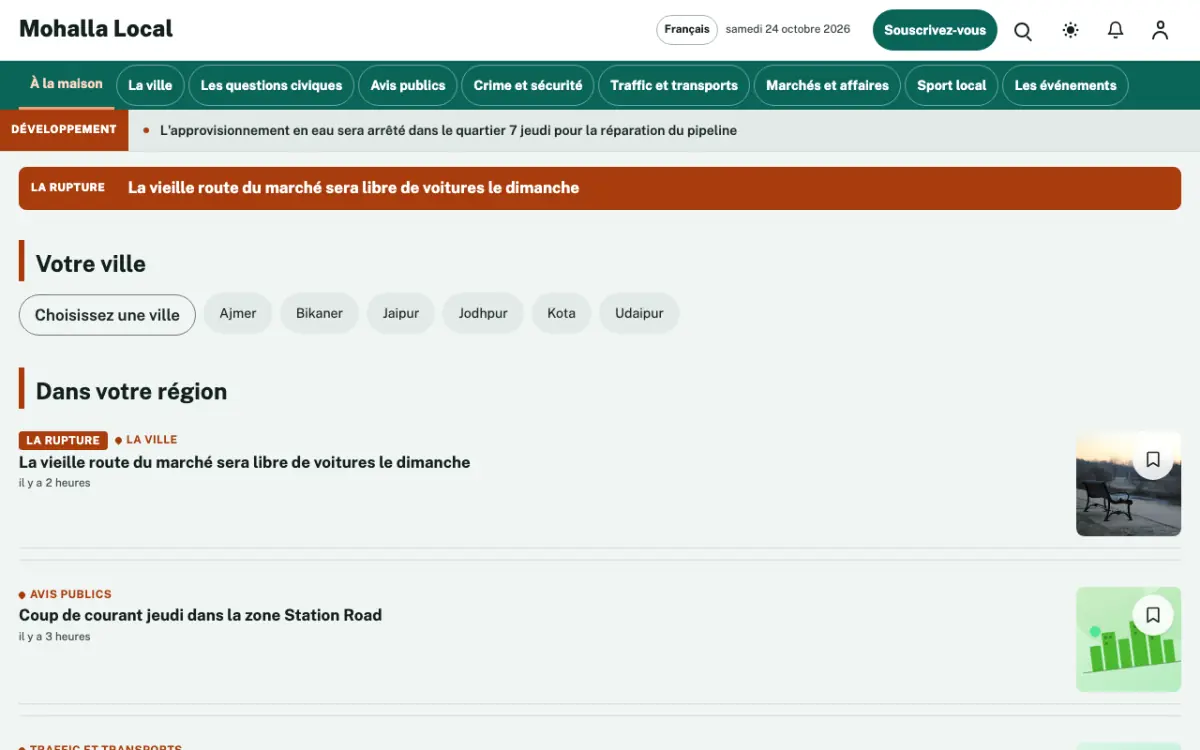1200x750 pixels.
Task: Click the Dans votre région heading
Action: tap(131, 391)
